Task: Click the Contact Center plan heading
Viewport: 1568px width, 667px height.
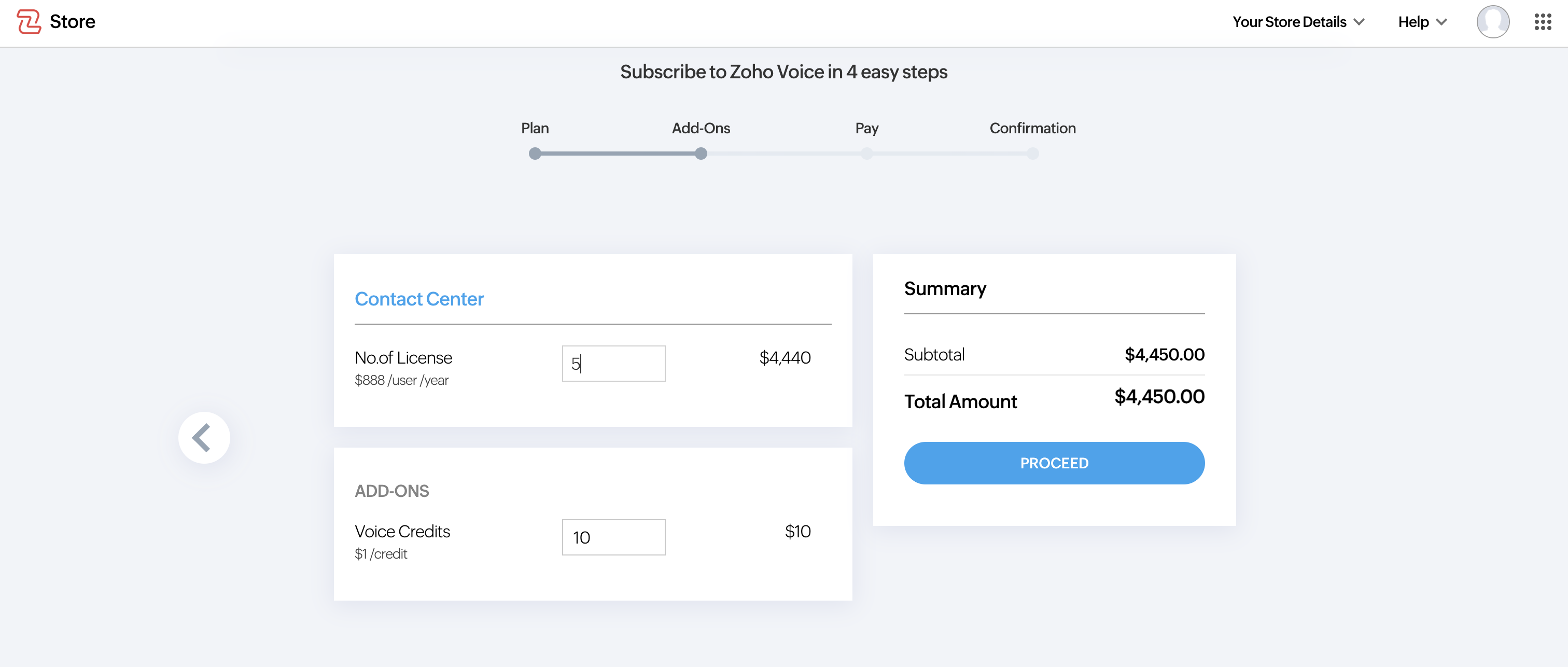Action: coord(419,299)
